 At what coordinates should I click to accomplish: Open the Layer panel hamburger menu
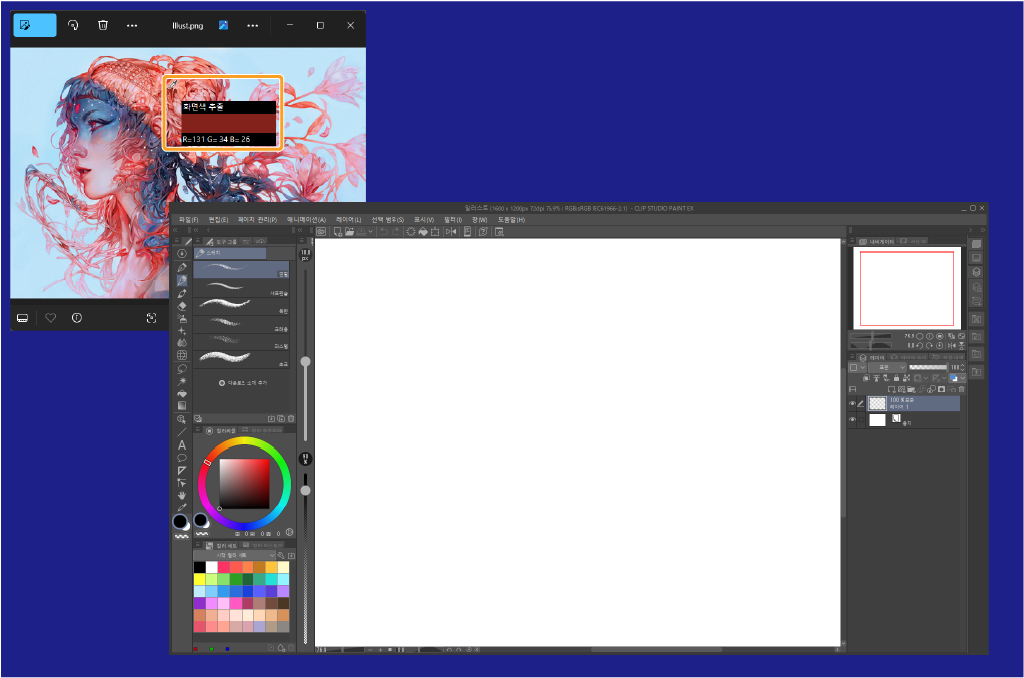click(852, 357)
